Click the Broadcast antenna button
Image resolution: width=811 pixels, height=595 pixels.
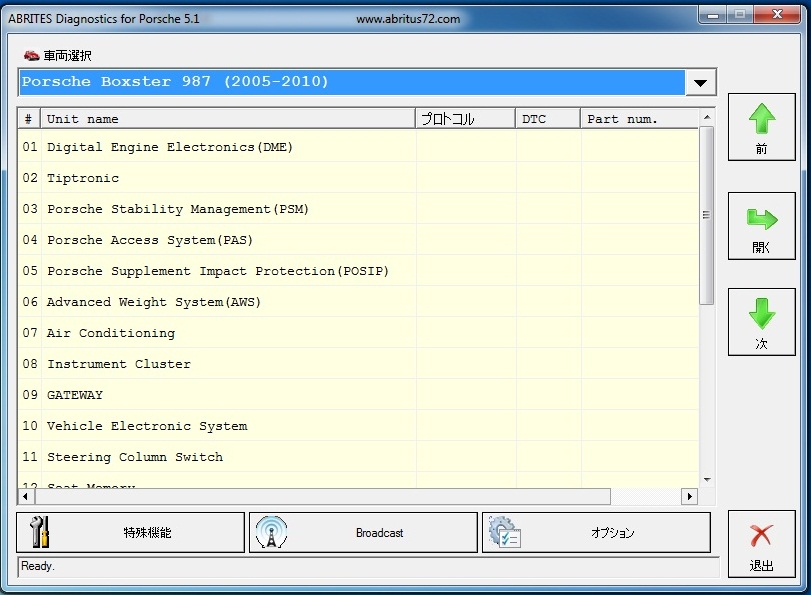[363, 532]
